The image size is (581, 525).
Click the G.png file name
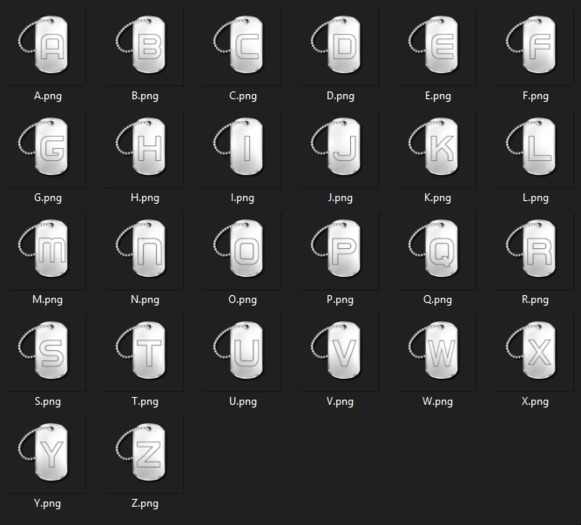tap(48, 198)
